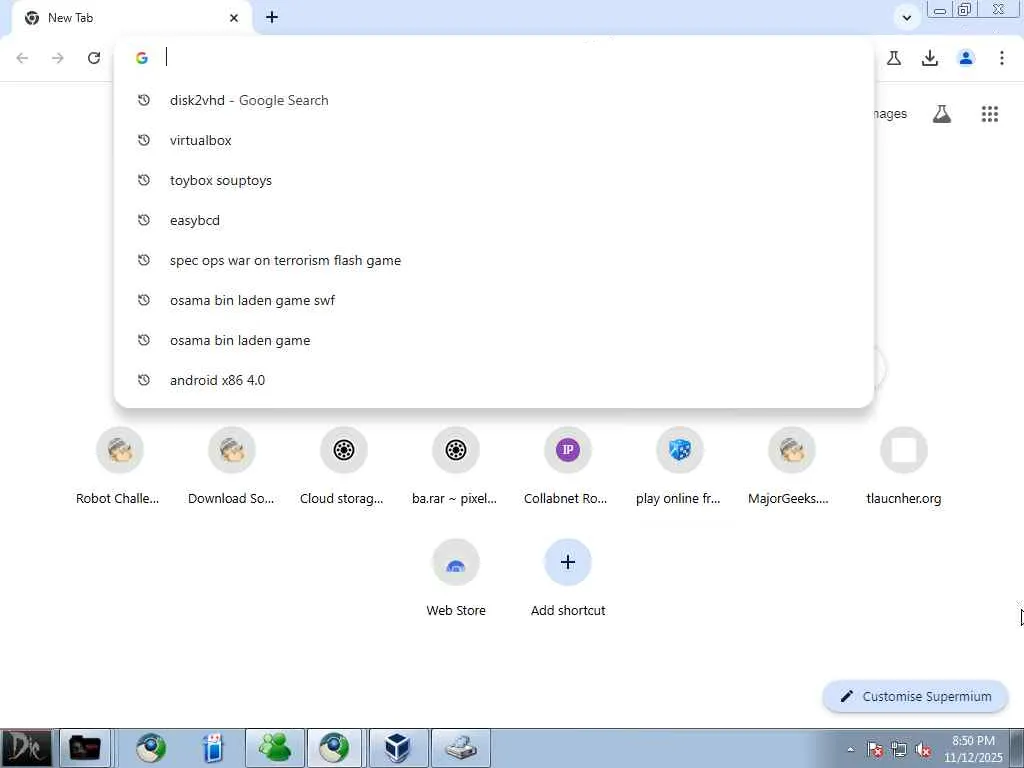This screenshot has width=1024, height=768.
Task: Close the New Tab tab
Action: click(234, 18)
